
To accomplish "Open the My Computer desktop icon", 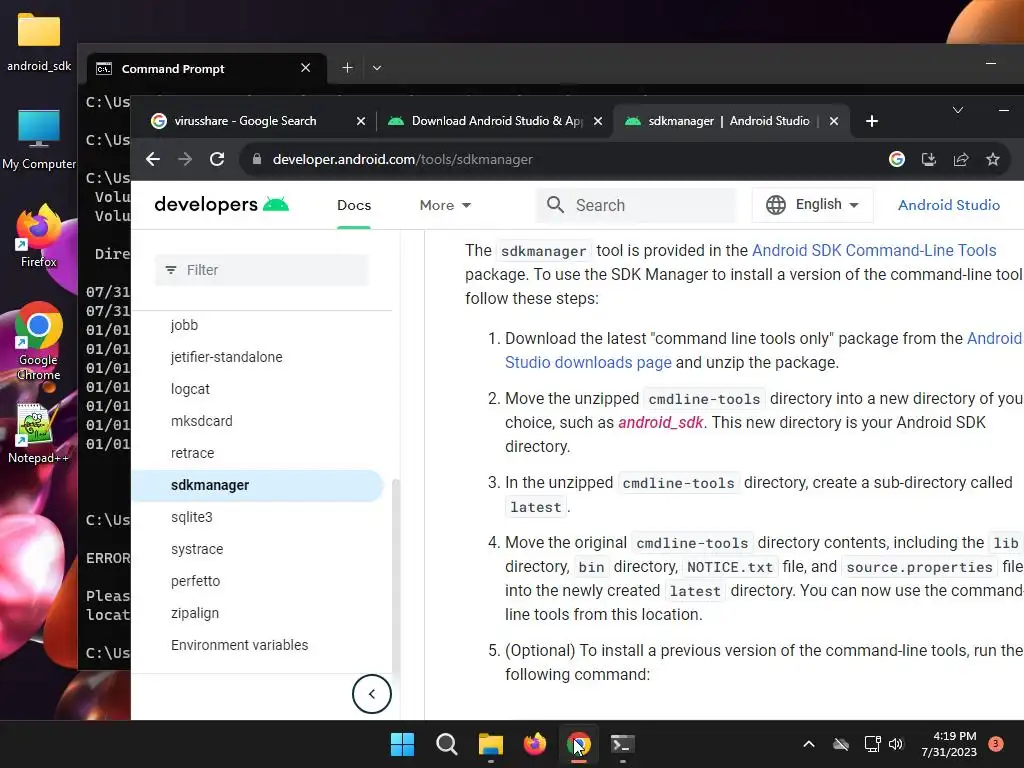I will 39,139.
